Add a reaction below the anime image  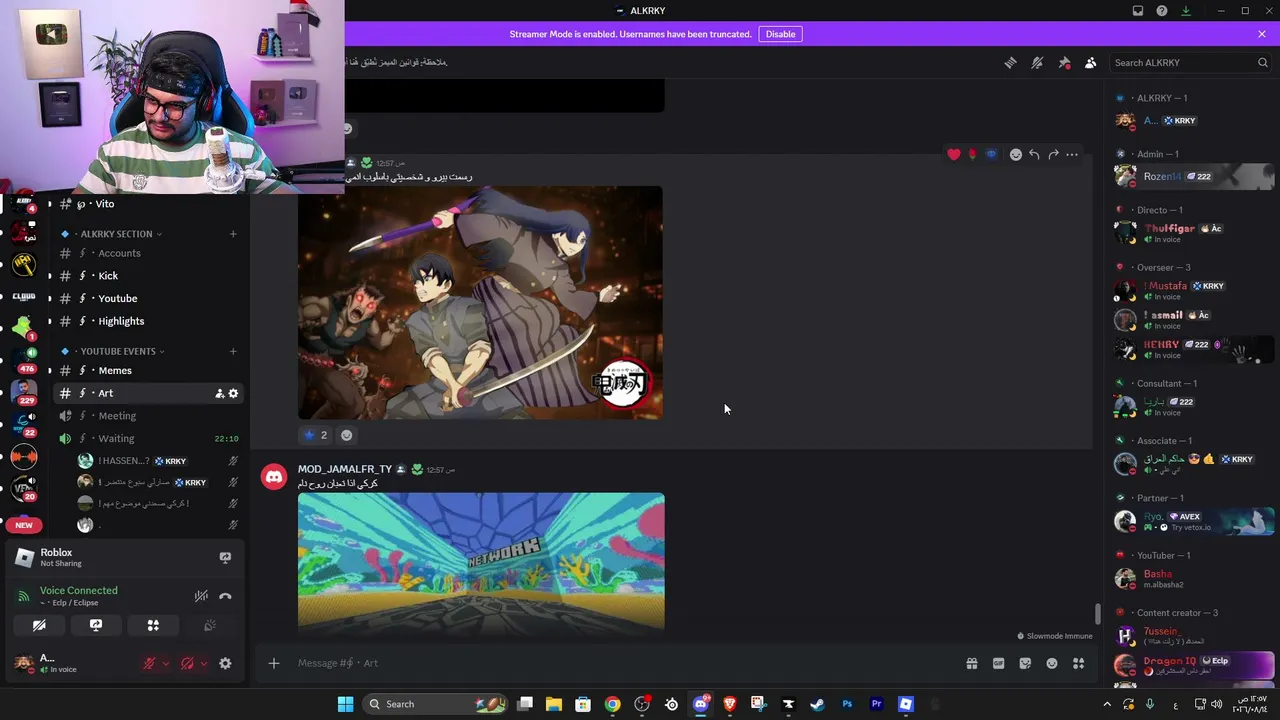tap(347, 435)
